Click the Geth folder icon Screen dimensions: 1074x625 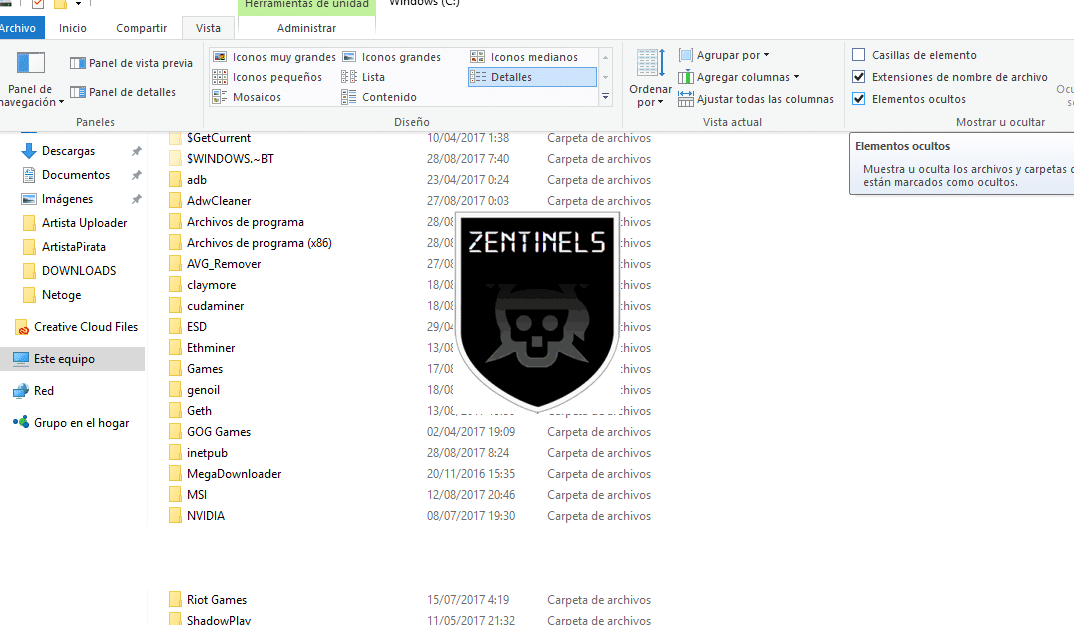click(175, 411)
